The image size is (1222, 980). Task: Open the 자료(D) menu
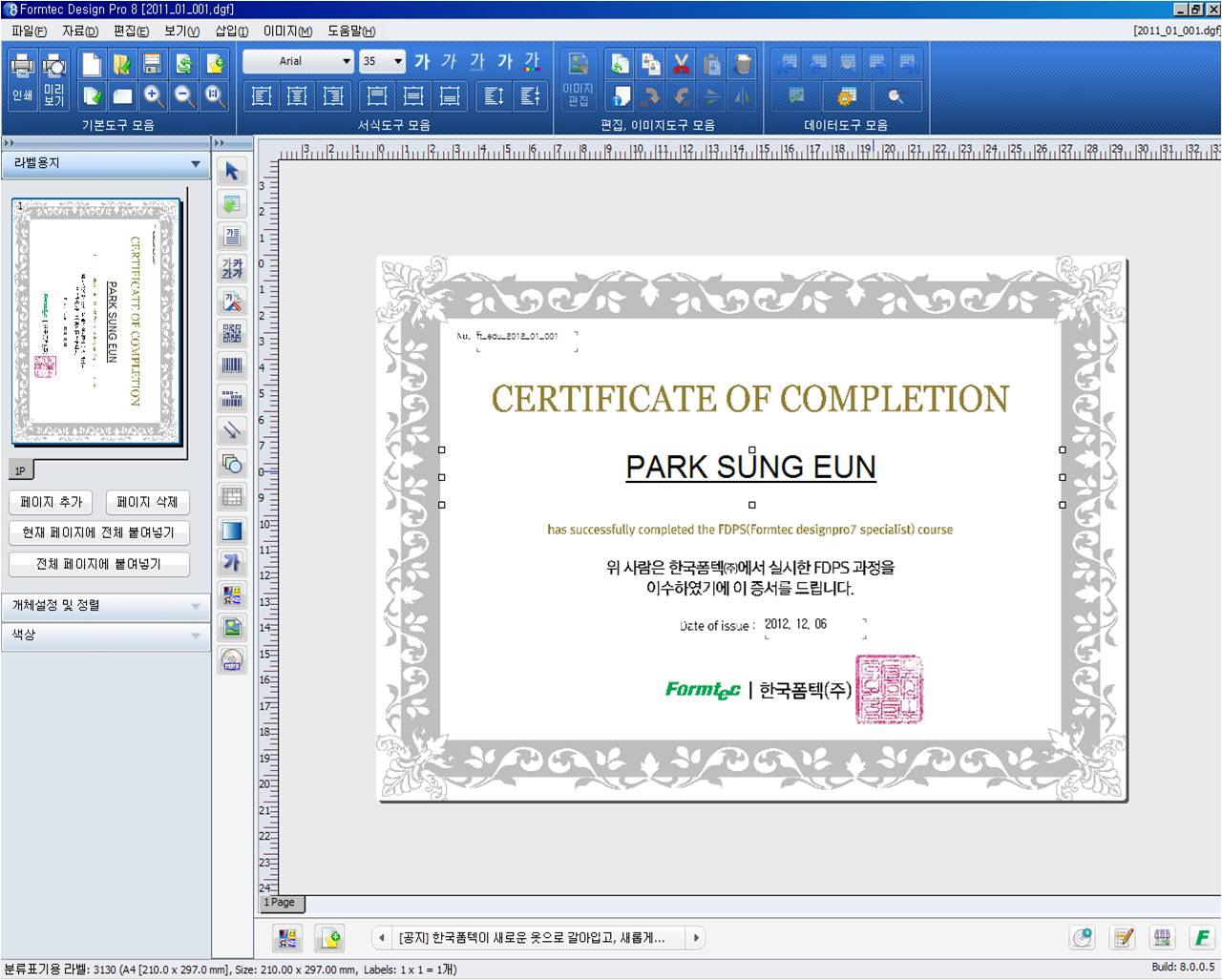point(80,31)
